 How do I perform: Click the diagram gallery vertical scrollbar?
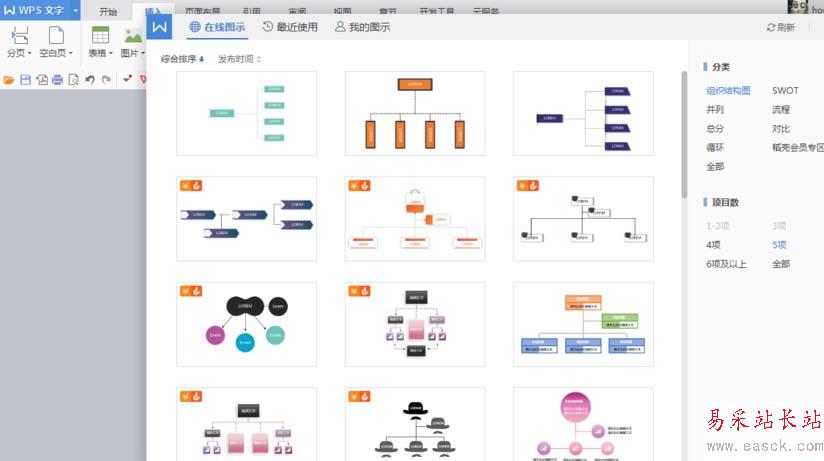click(684, 135)
